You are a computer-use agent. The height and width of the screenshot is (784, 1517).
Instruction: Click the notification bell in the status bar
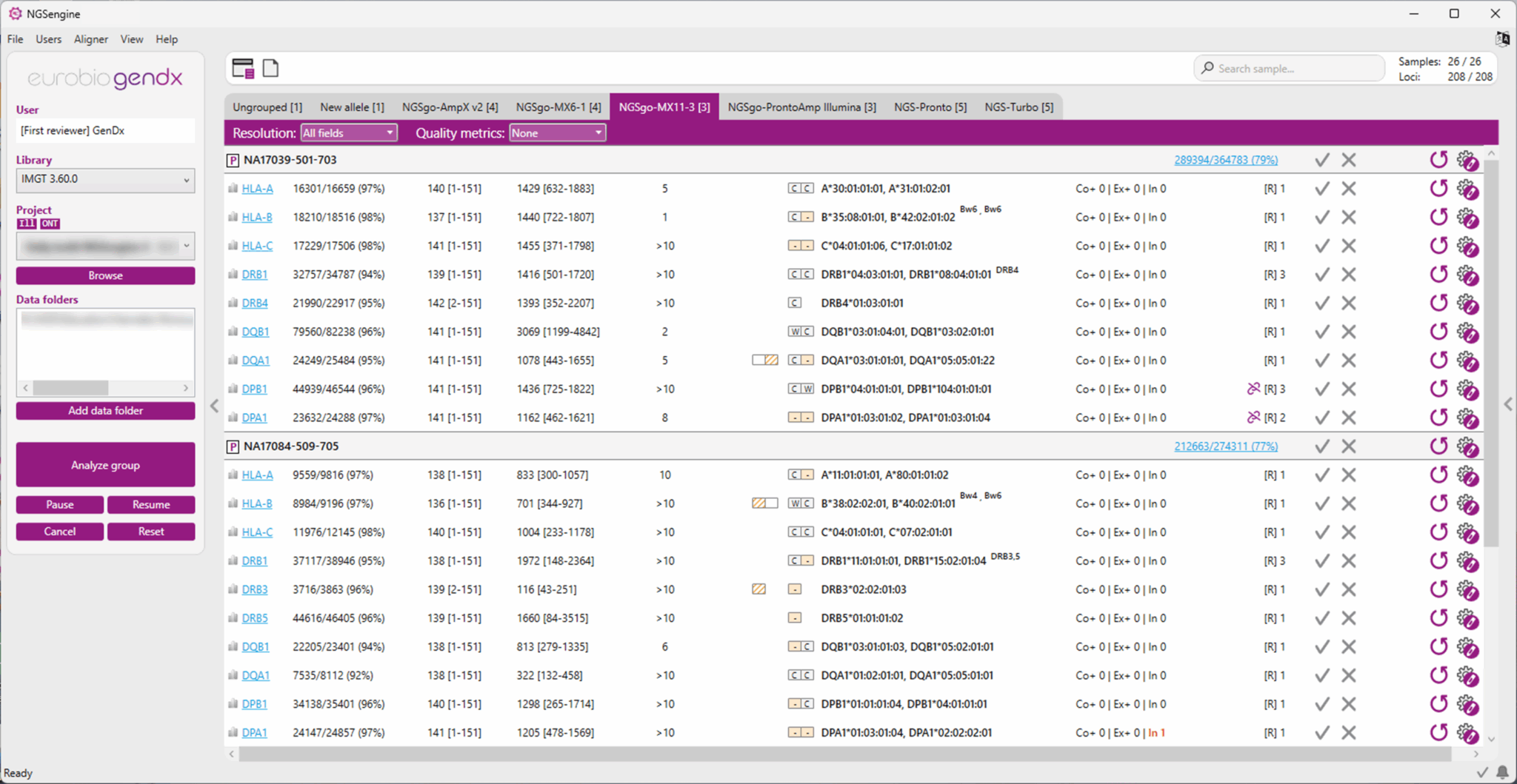1502,772
